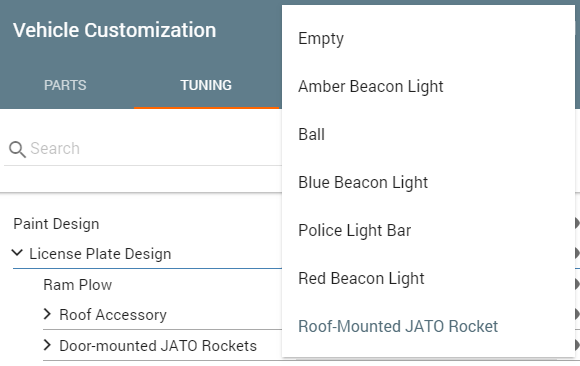The image size is (580, 366).
Task: Pick the Ball roof accessory option
Action: (428, 135)
